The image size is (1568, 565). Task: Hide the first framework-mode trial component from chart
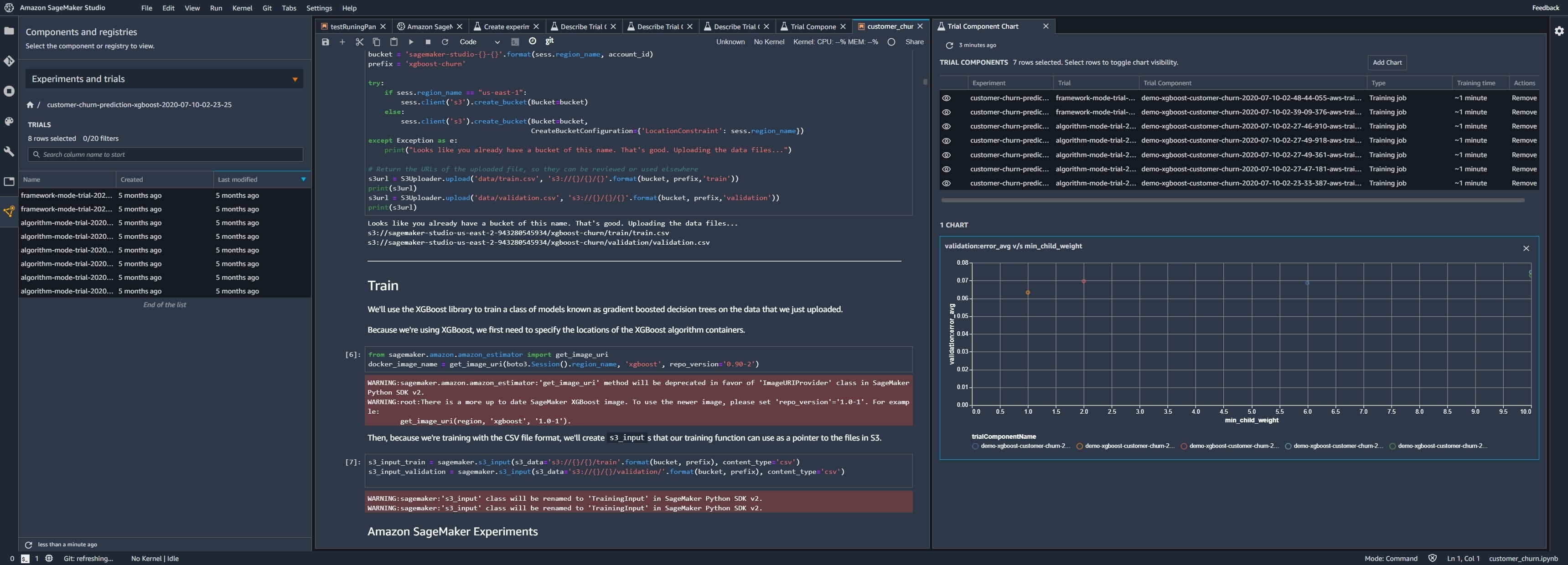coord(947,98)
